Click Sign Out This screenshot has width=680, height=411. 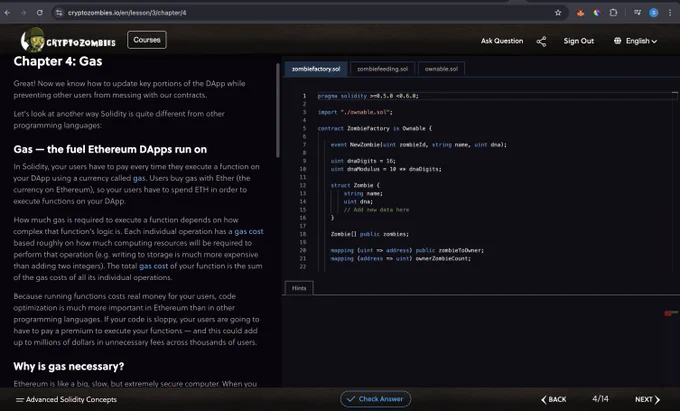coord(579,41)
